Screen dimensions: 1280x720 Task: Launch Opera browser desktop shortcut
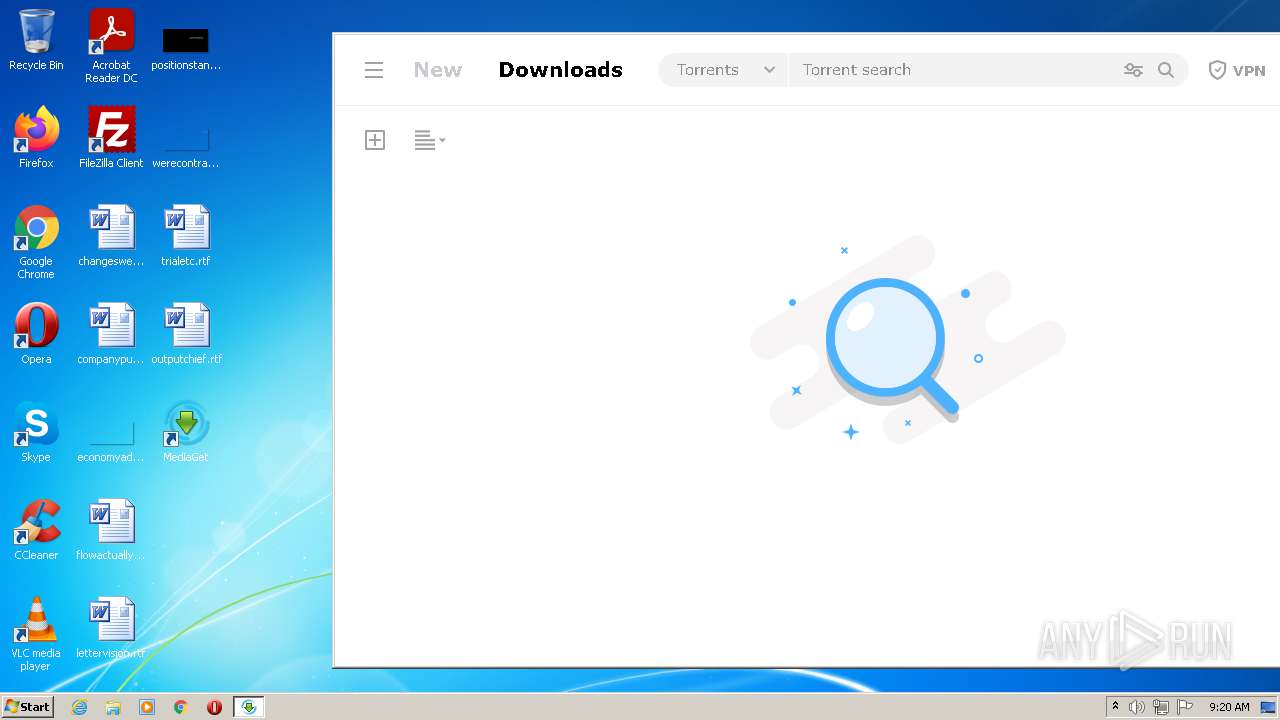36,334
